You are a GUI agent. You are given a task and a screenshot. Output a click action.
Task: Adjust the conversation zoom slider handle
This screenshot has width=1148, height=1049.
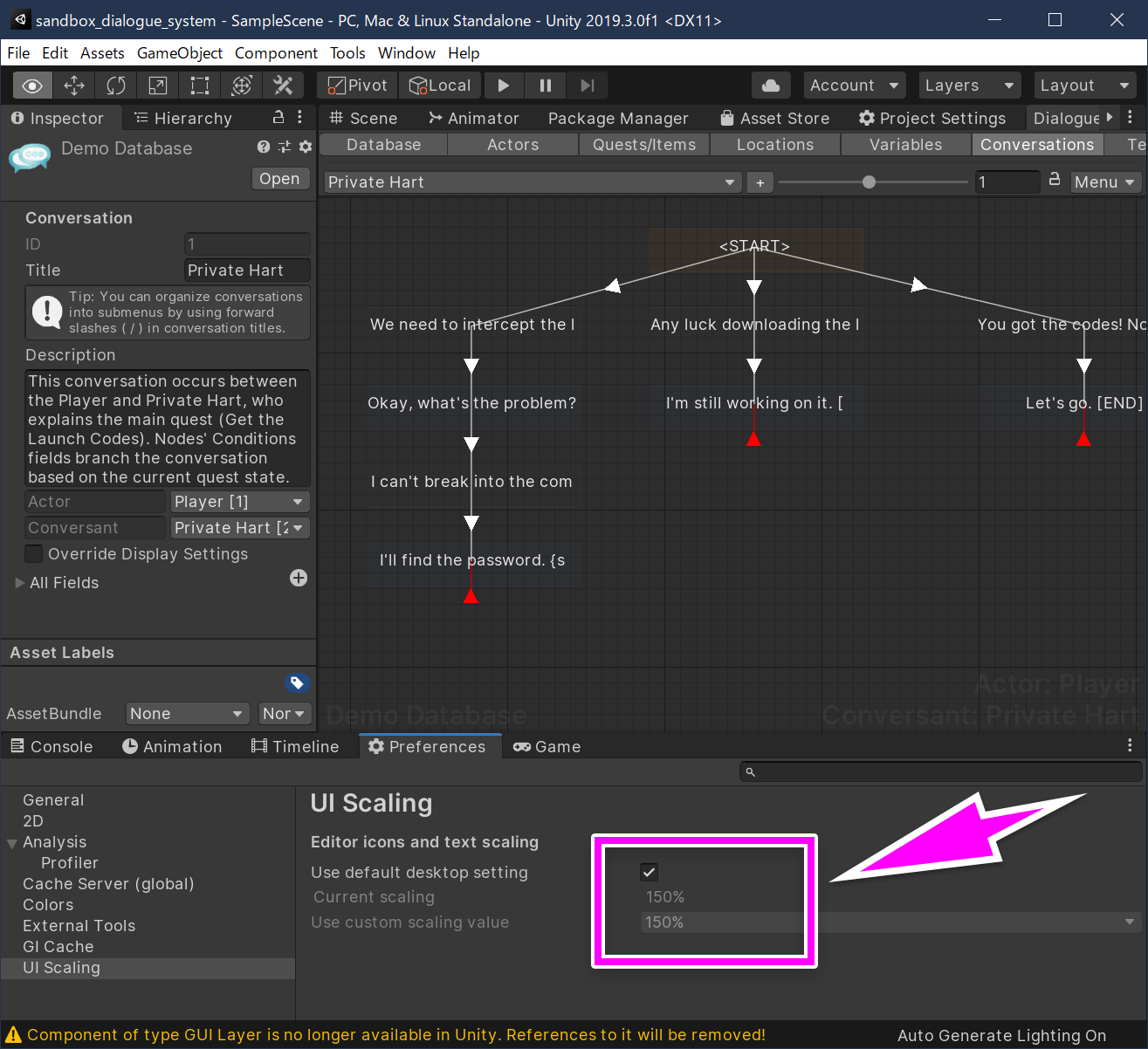click(869, 182)
